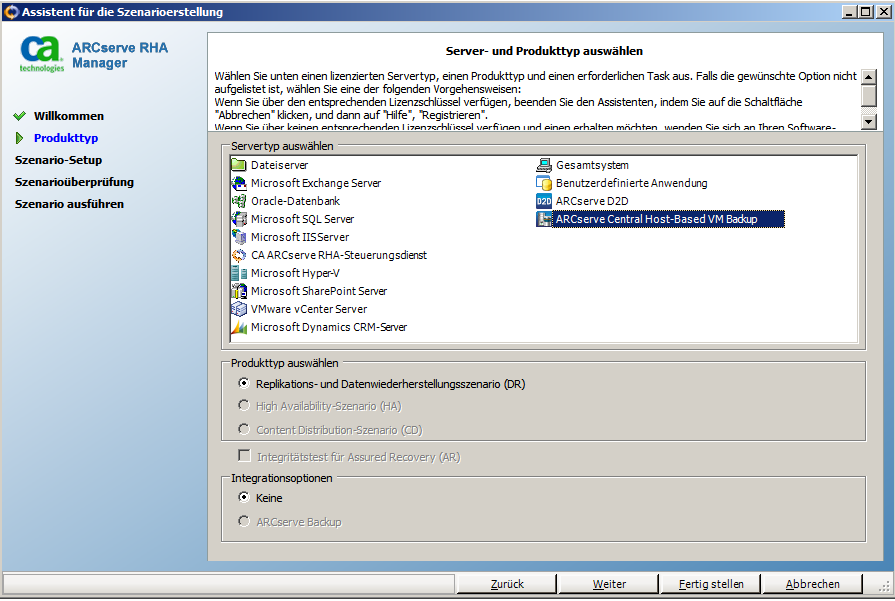Screen dimensions: 895x601
Task: Click the Microsoft Dynamics CRM-Server icon
Action: point(239,327)
